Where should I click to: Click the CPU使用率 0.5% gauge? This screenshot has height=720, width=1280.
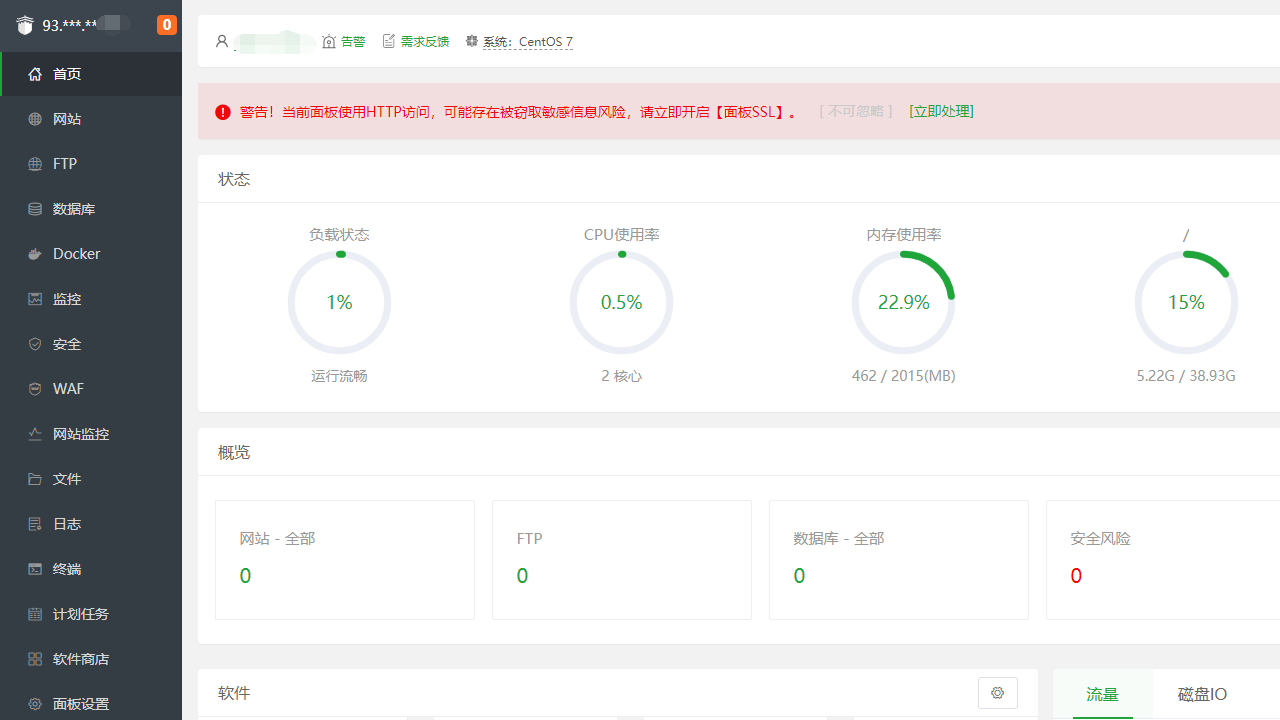click(x=621, y=302)
